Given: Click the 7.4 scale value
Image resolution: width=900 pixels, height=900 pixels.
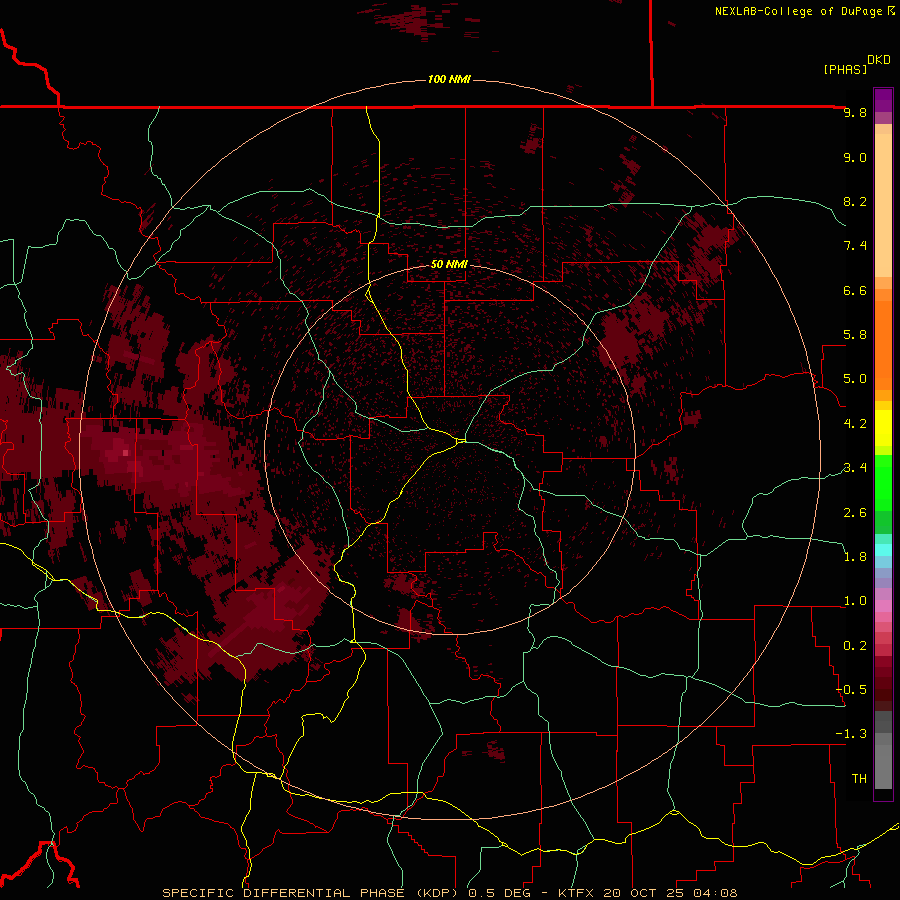Looking at the screenshot, I should coord(855,246).
